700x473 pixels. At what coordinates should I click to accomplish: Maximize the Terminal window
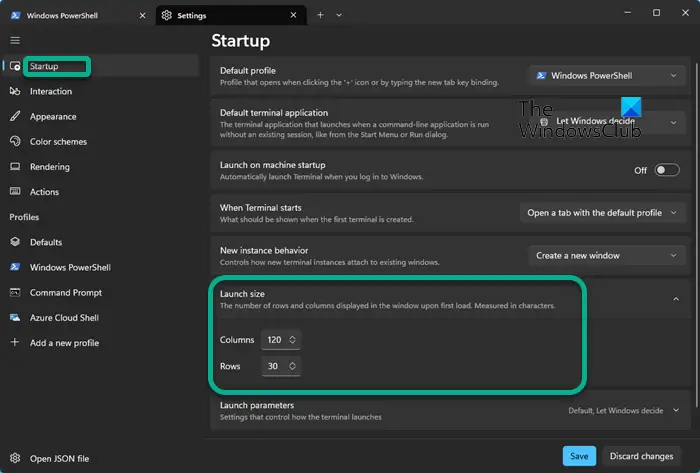[656, 13]
